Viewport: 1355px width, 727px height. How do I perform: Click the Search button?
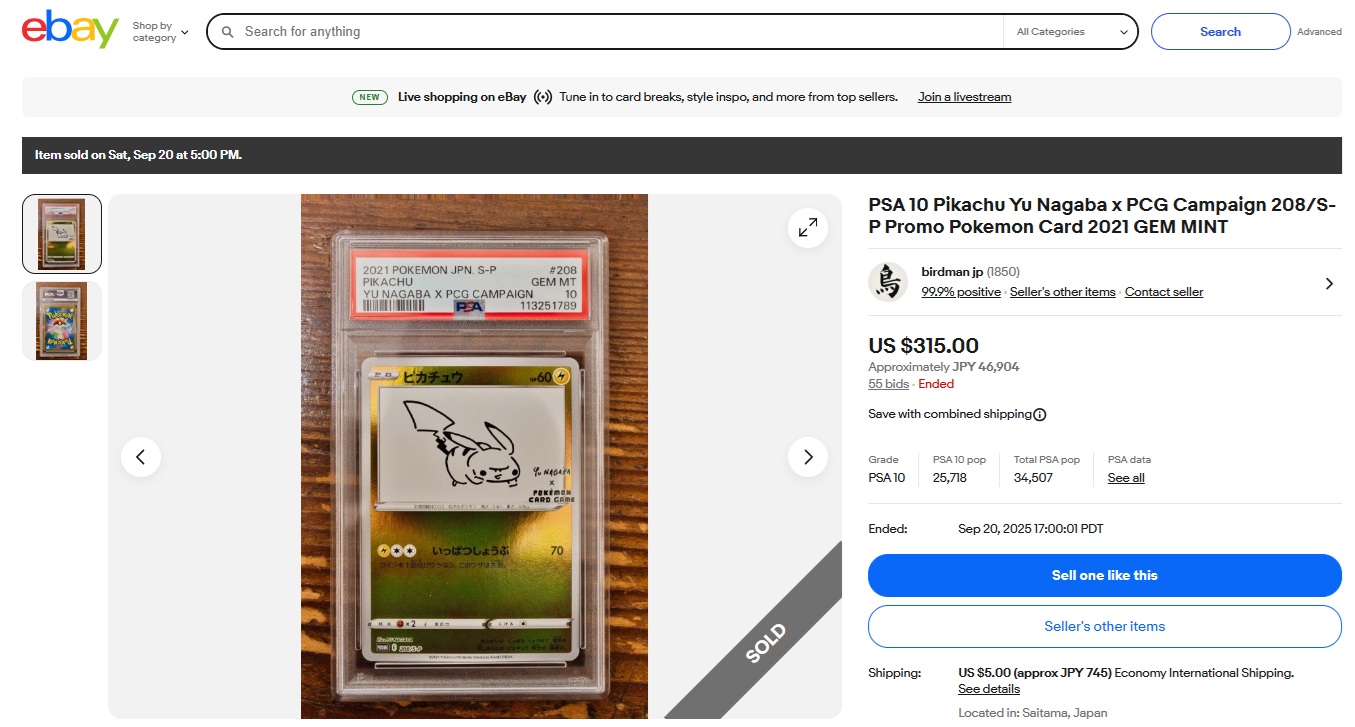coord(1220,32)
